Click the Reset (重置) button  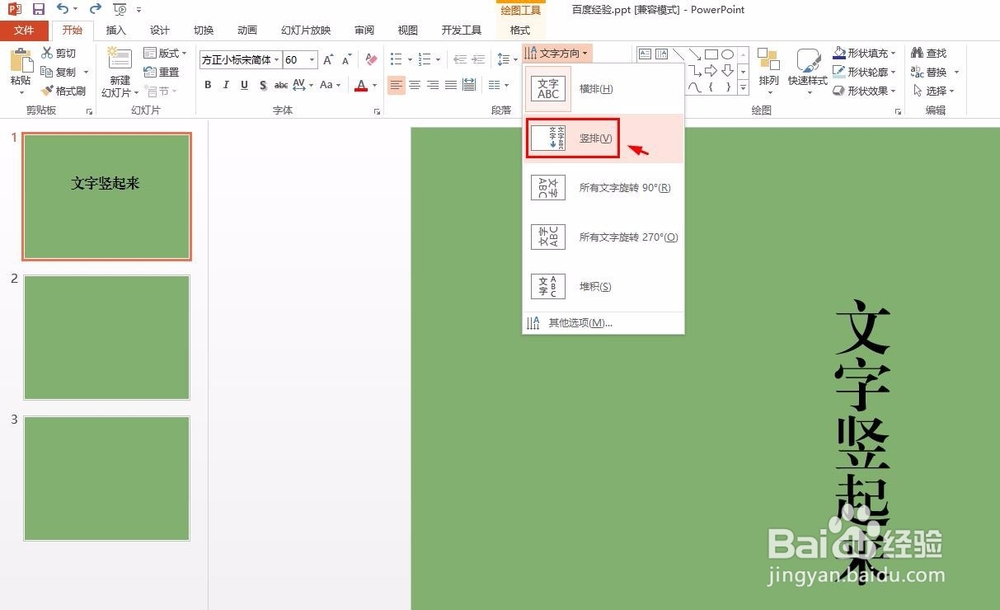click(163, 72)
